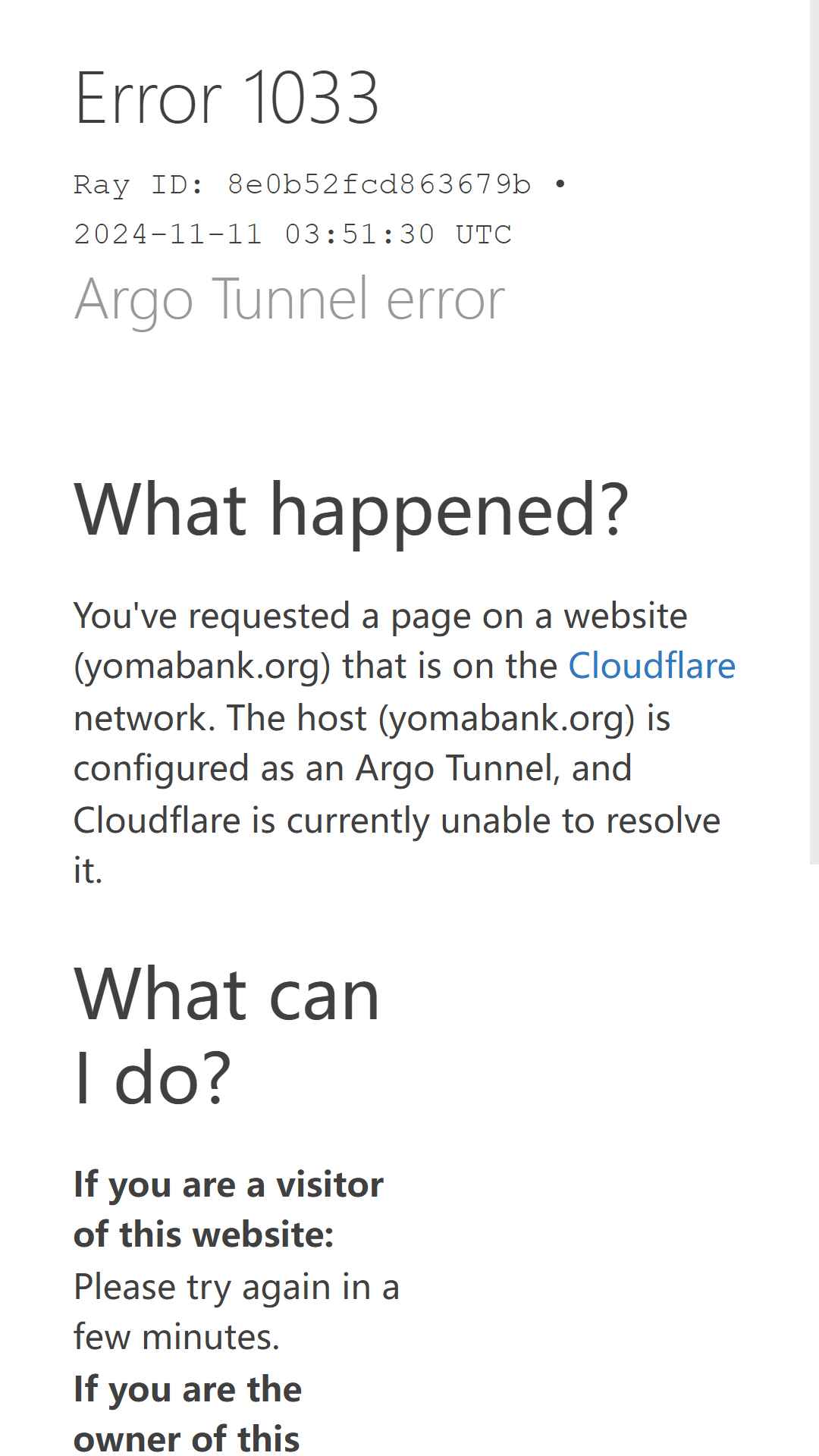
Task: Click 'of this website:' bold text
Action: click(x=204, y=1235)
